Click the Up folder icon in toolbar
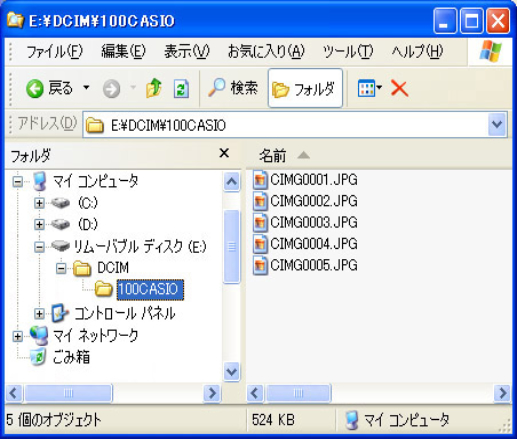517x439 pixels. coord(154,88)
